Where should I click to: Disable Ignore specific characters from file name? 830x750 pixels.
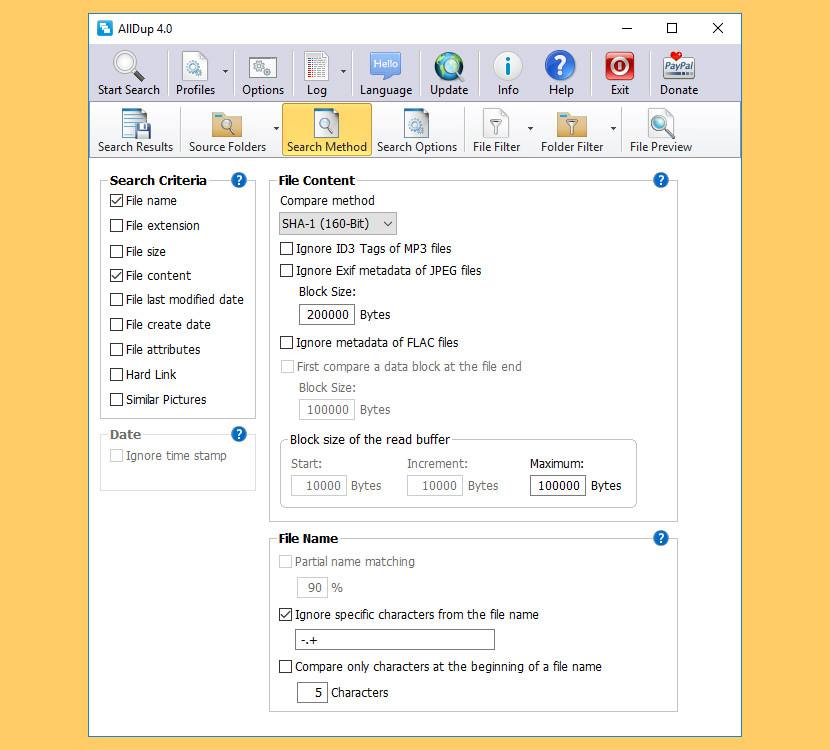(286, 614)
